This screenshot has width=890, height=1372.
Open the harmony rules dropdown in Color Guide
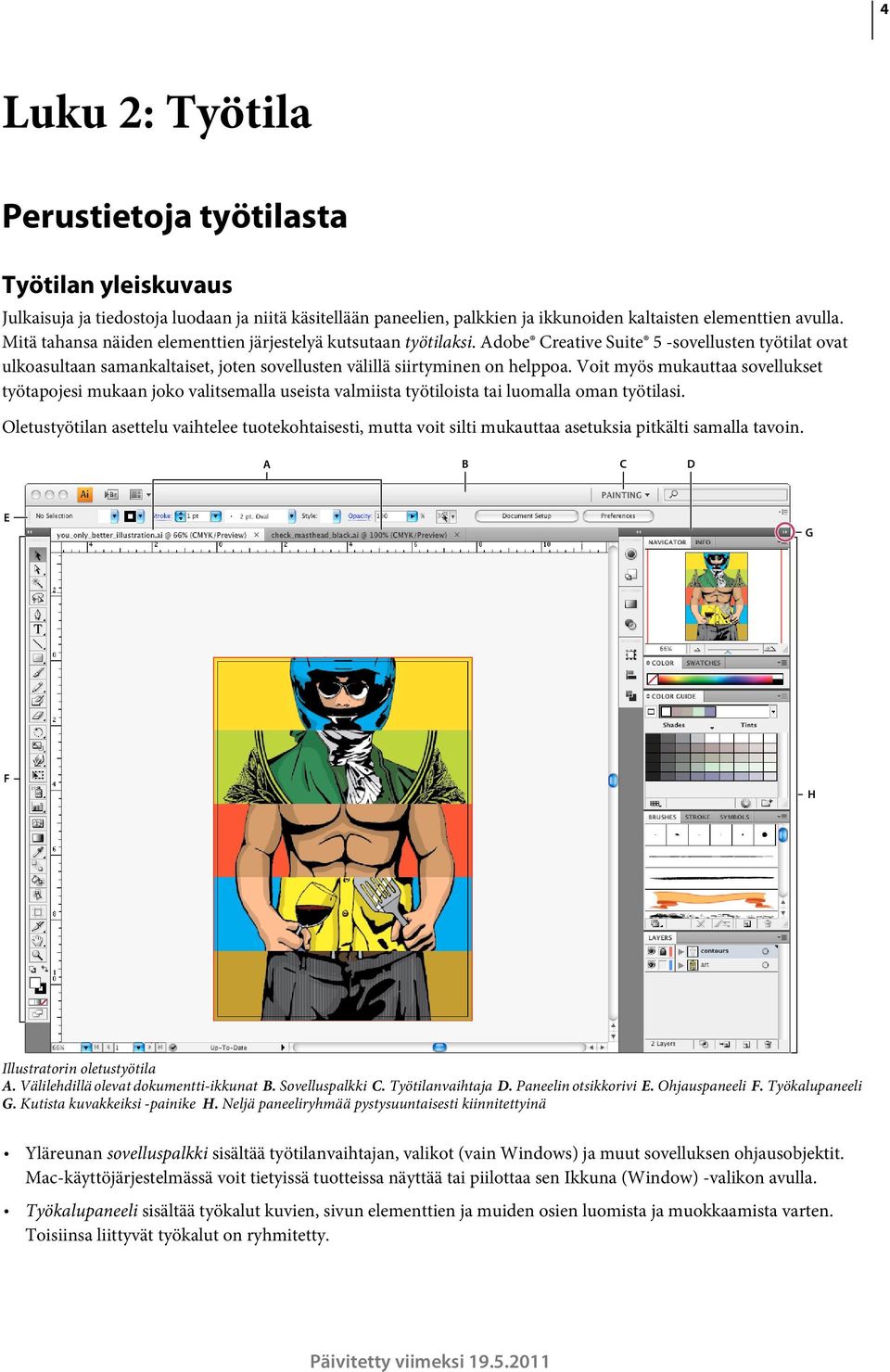click(773, 711)
